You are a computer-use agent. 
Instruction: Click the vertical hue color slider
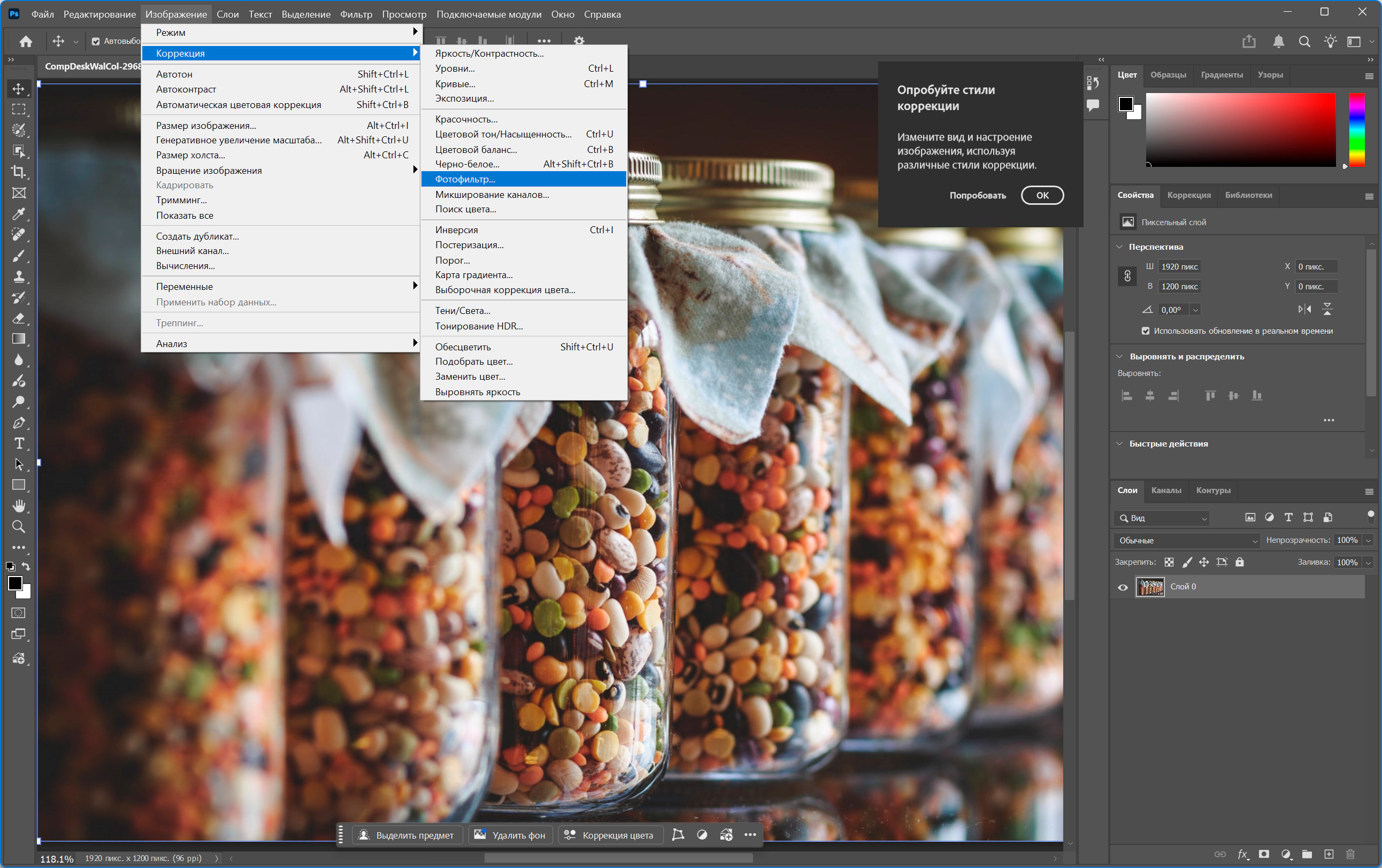1357,129
